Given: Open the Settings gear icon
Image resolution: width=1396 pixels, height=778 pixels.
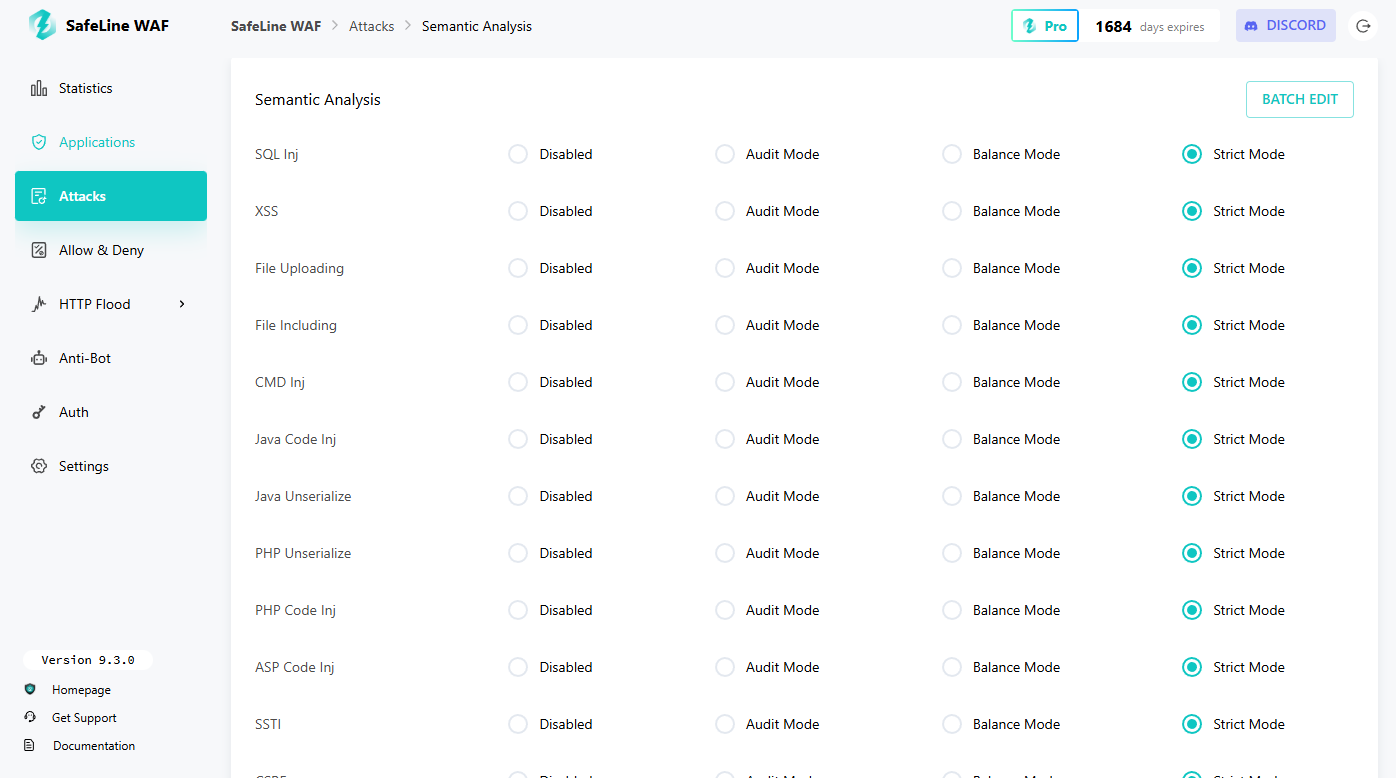Looking at the screenshot, I should (39, 466).
